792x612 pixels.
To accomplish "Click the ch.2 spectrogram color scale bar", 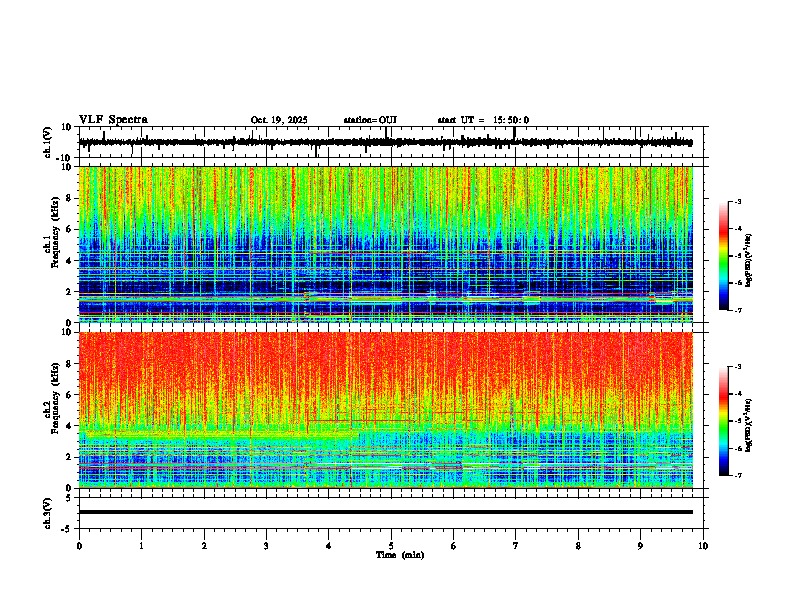I will [724, 421].
